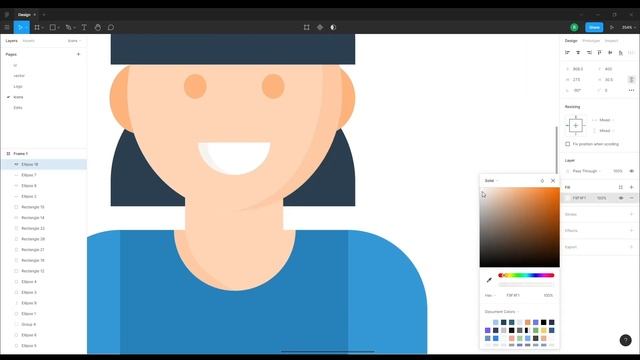Click the Use as Mask icon
This screenshot has width=640, height=360.
click(x=333, y=27)
